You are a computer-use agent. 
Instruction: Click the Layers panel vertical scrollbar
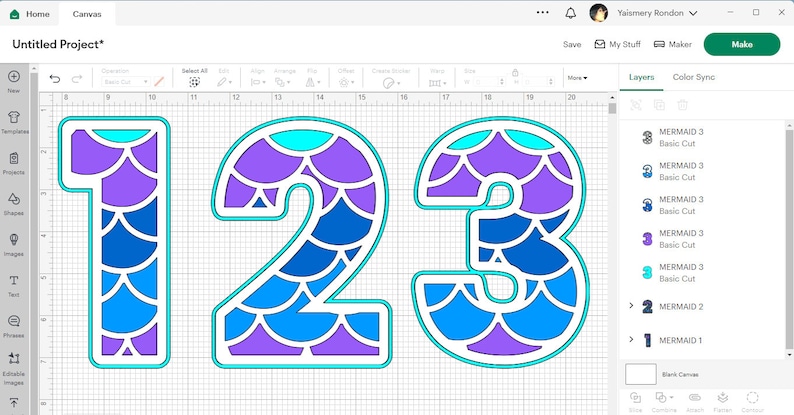(789, 238)
